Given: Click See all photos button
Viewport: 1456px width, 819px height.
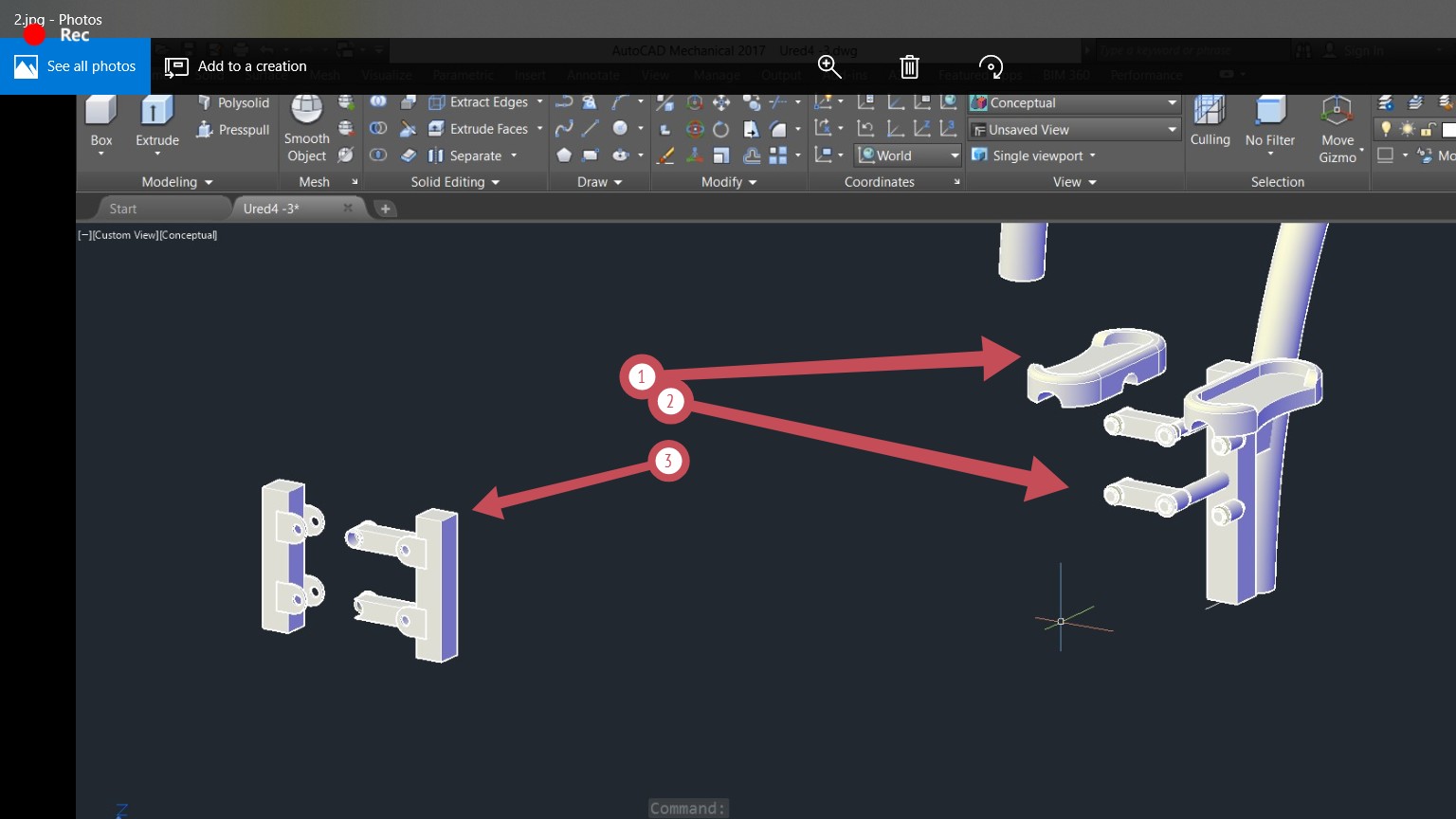Looking at the screenshot, I should point(75,66).
